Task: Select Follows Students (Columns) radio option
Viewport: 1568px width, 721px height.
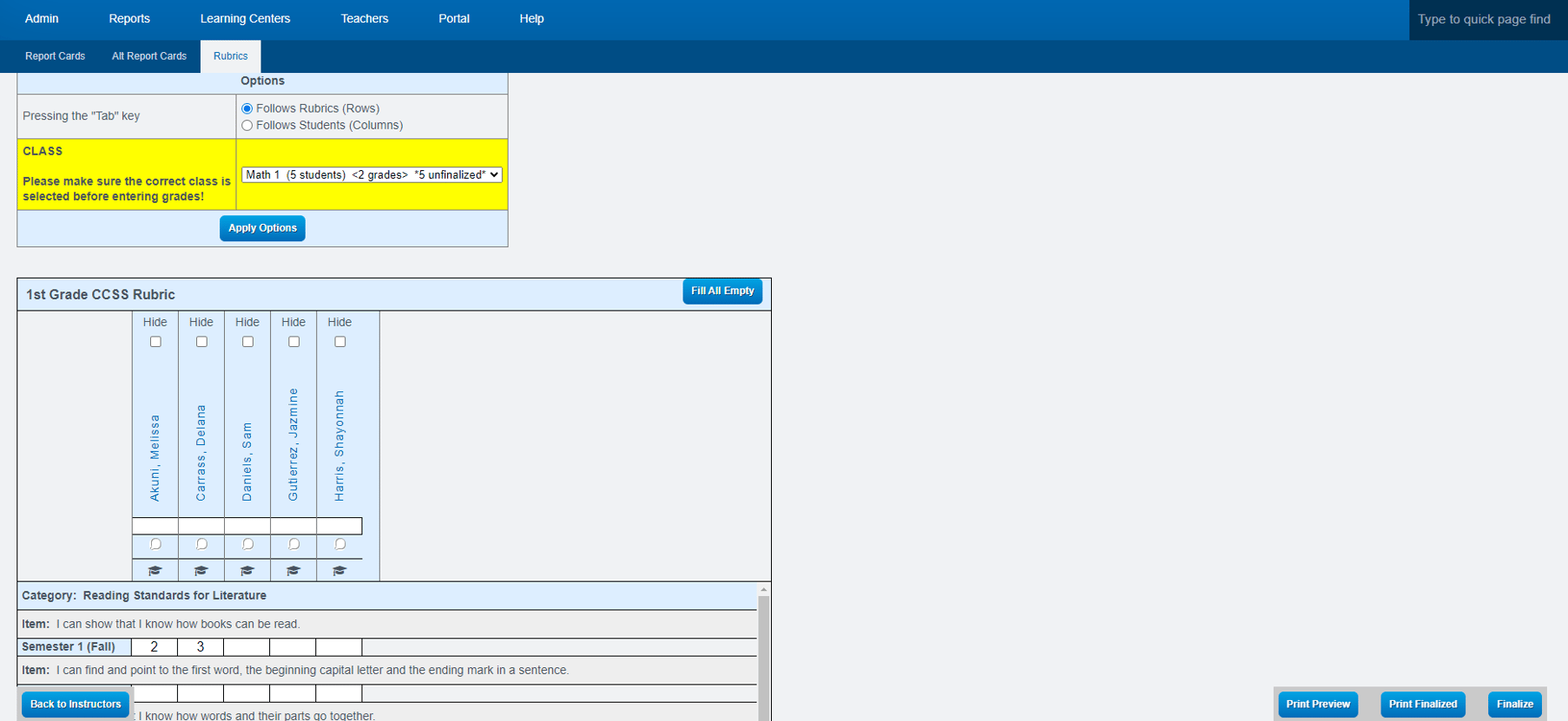Action: (247, 126)
